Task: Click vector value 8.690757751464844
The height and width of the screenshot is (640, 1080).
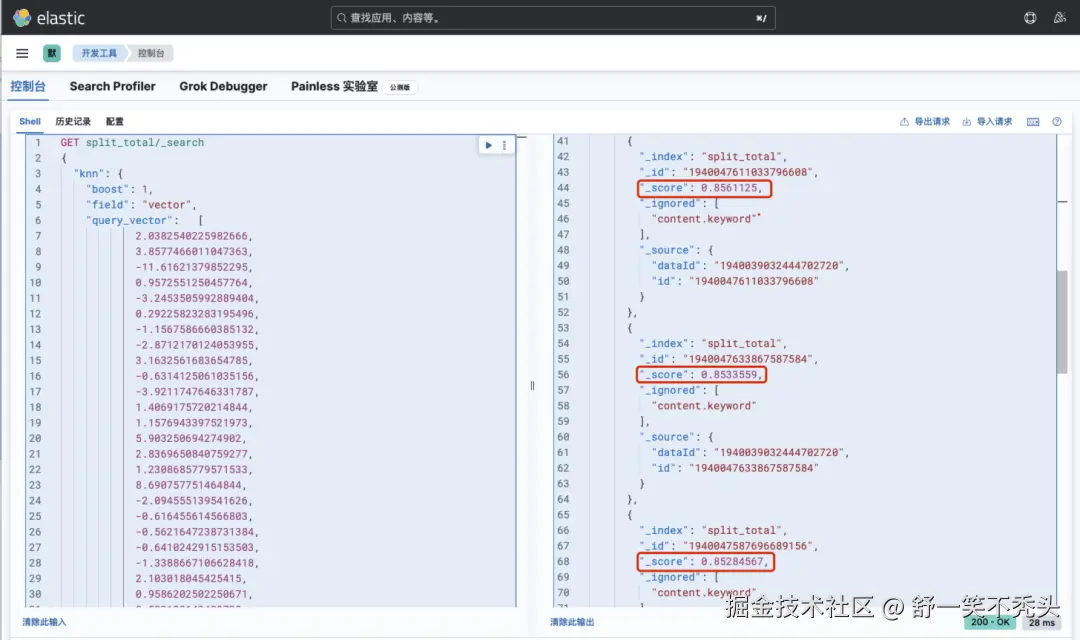Action: coord(191,485)
